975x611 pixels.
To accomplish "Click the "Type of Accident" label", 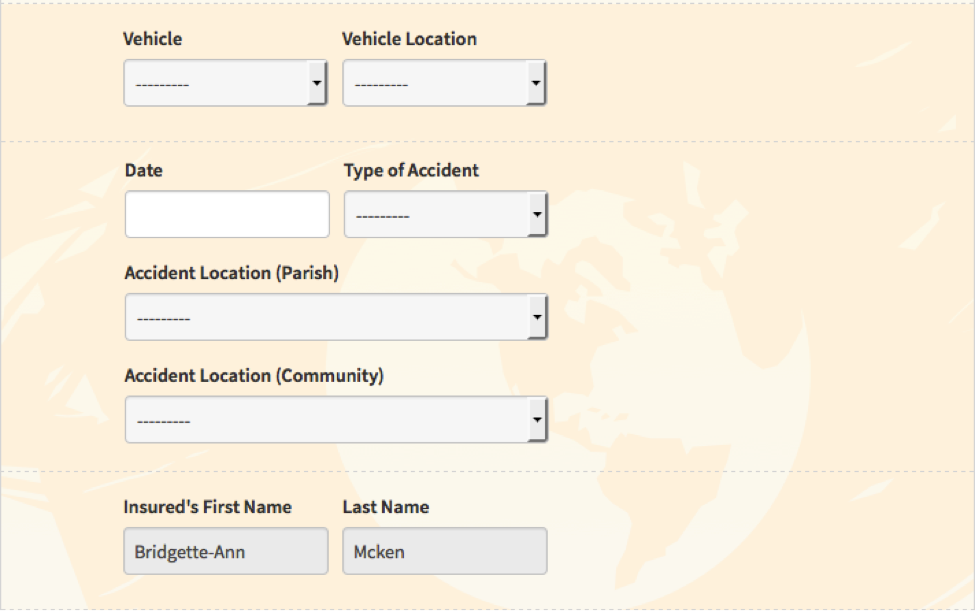I will 411,170.
